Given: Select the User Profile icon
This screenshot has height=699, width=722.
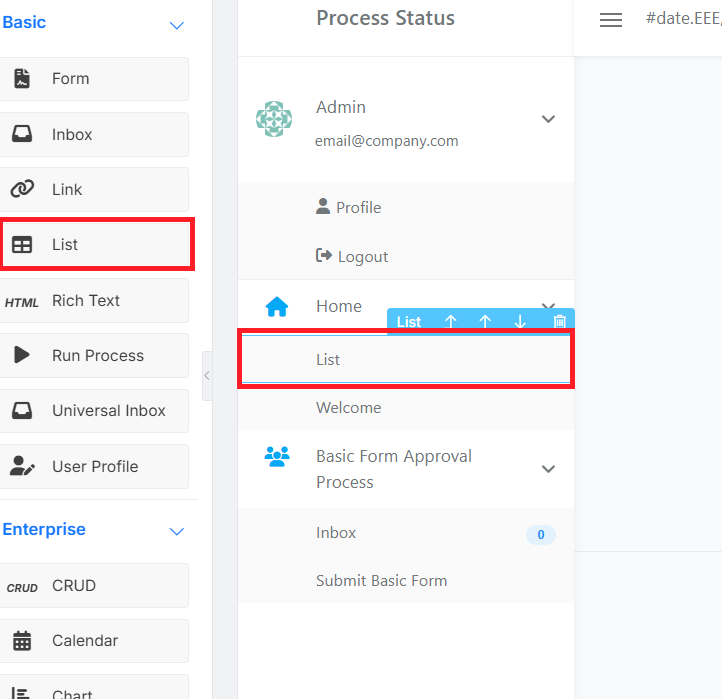Looking at the screenshot, I should coord(22,466).
